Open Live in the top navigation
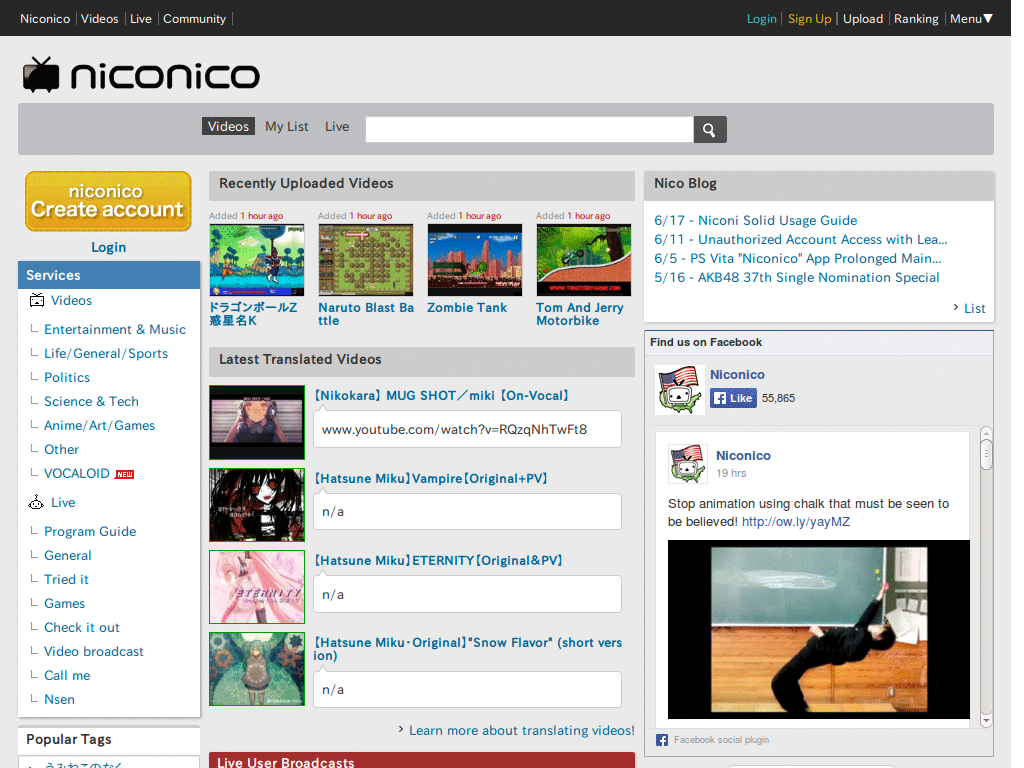Image resolution: width=1024 pixels, height=768 pixels. coord(140,19)
